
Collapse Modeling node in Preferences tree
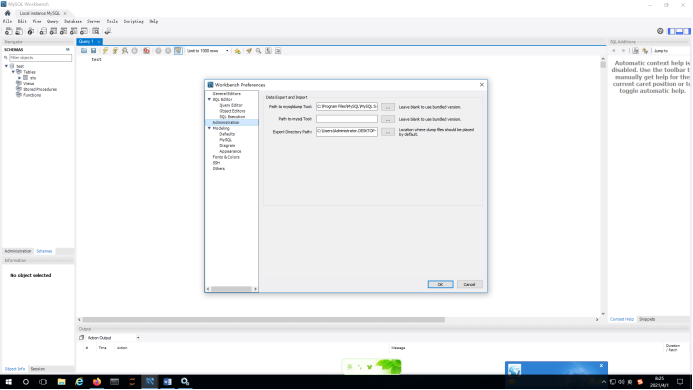209,128
